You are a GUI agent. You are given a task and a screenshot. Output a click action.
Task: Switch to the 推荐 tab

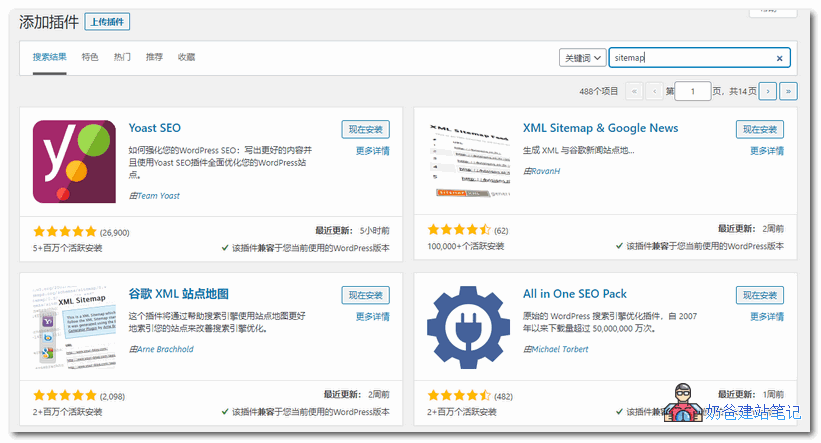click(154, 57)
